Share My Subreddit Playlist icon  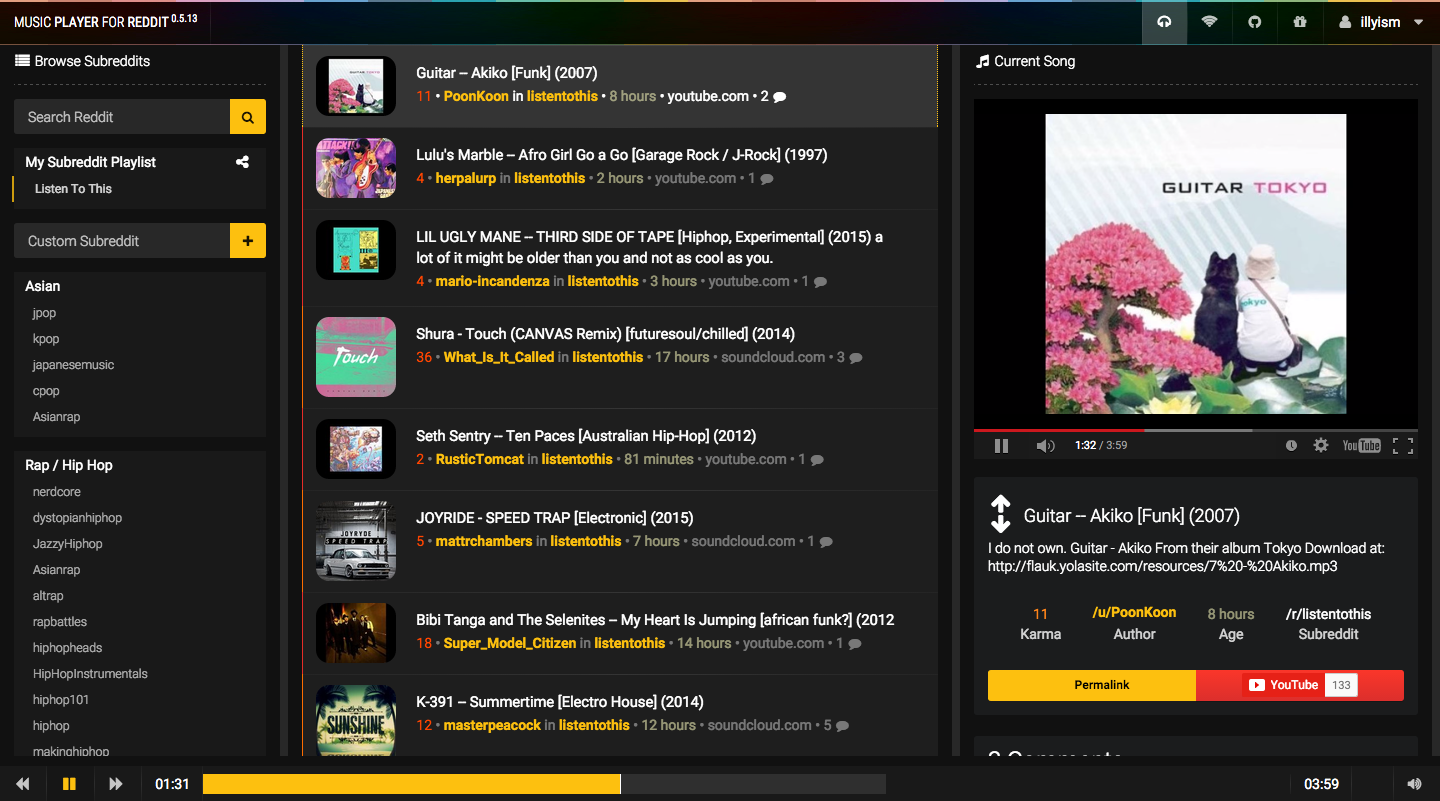coord(242,162)
